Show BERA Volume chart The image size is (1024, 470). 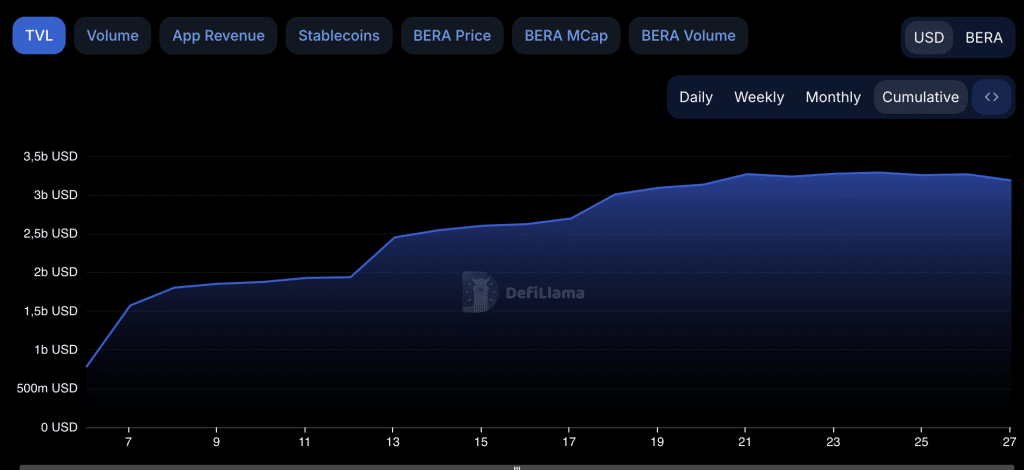coord(688,36)
